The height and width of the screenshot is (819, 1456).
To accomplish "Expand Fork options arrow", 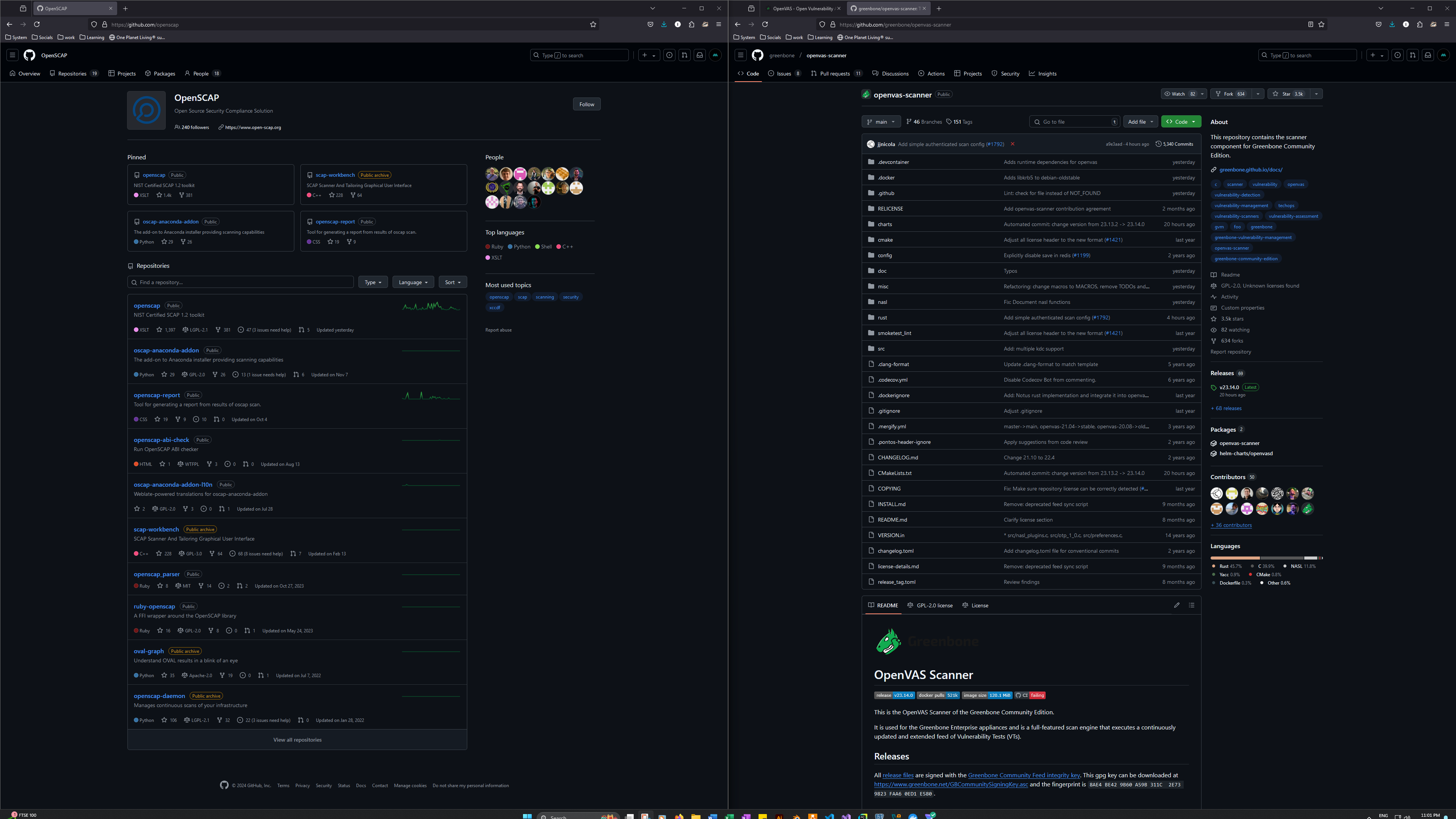I will 1258,94.
